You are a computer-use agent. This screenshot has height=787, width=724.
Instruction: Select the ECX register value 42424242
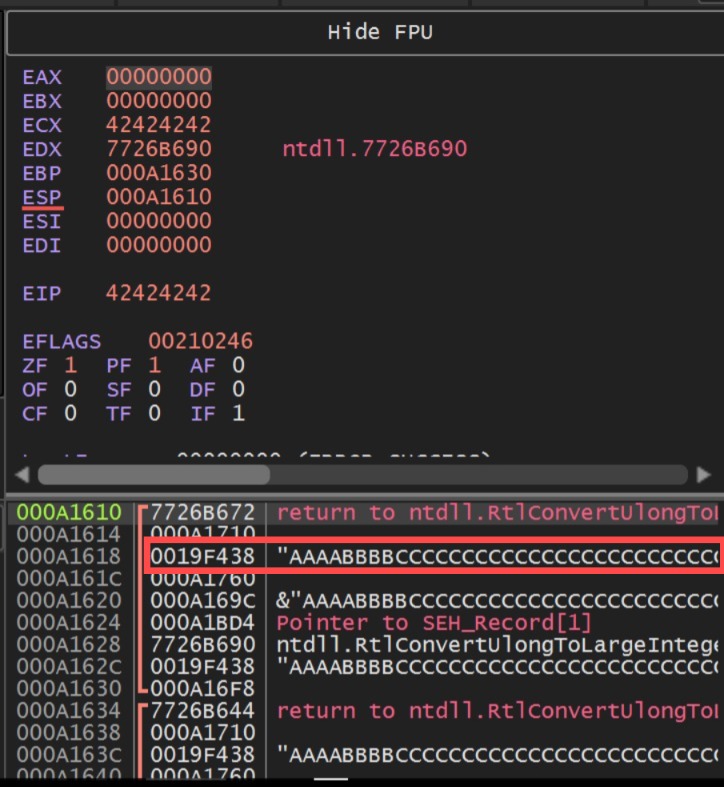coord(159,125)
